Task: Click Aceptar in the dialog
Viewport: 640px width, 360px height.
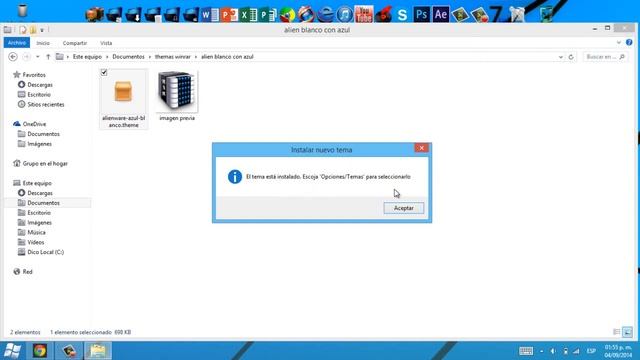Action: (x=404, y=208)
